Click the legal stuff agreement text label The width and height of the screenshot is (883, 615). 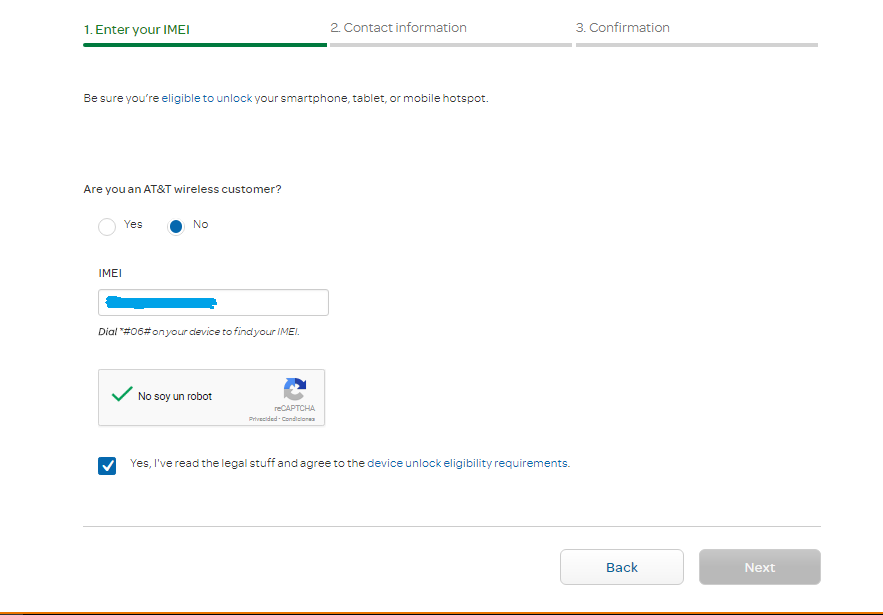click(247, 464)
